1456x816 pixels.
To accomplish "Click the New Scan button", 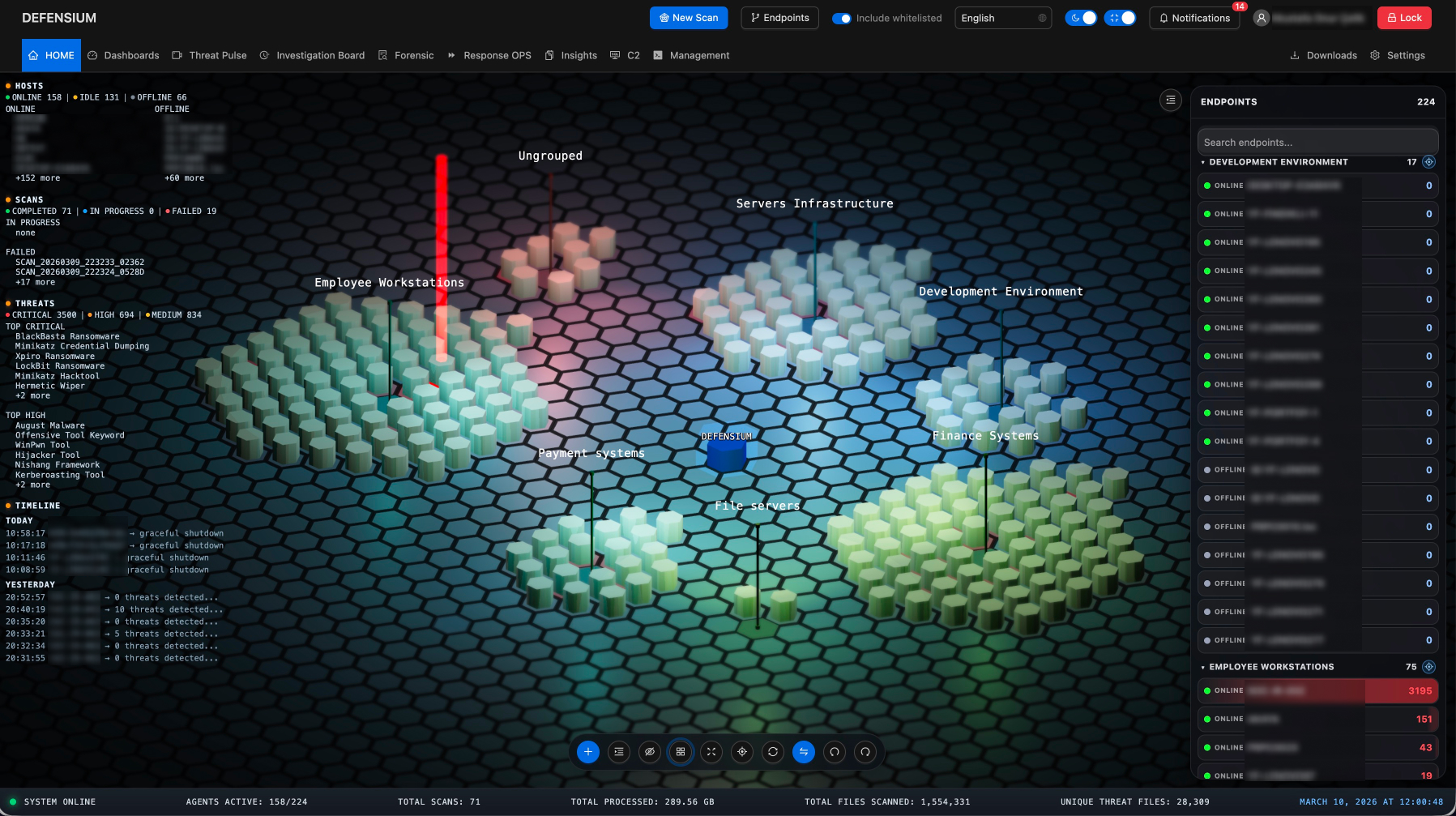I will click(689, 18).
